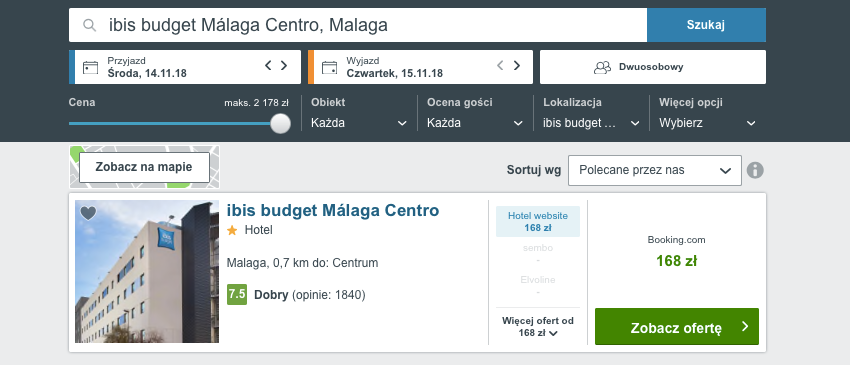The height and width of the screenshot is (365, 850).
Task: Move arrival date to previous day
Action: [x=268, y=66]
